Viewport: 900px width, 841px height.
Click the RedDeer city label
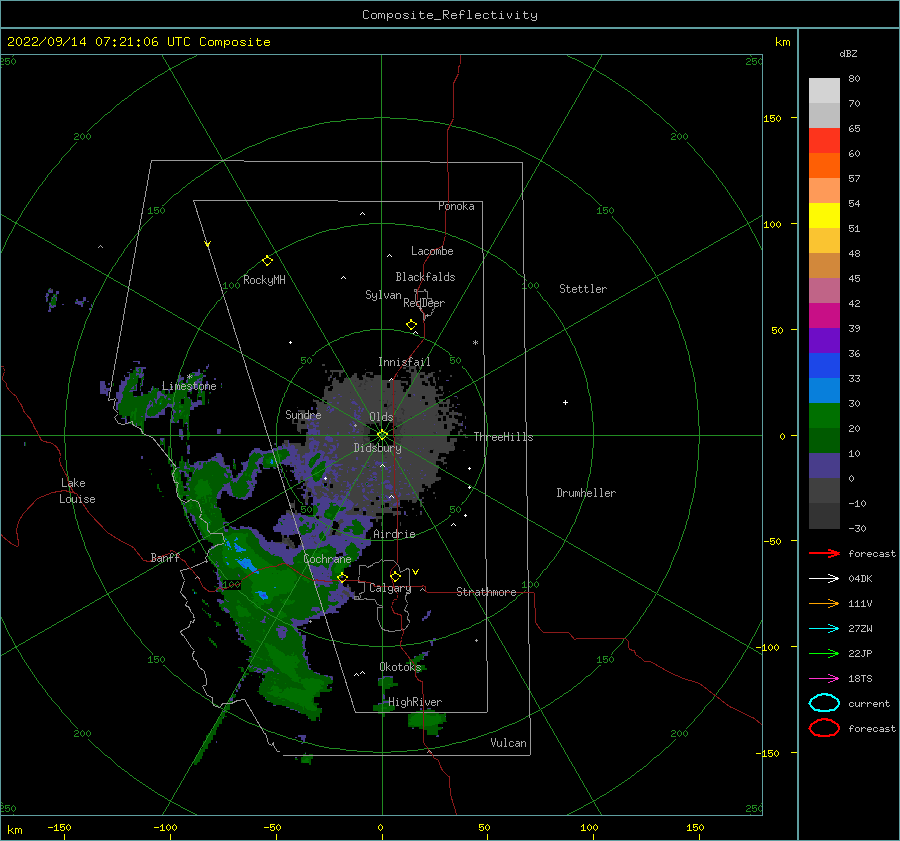point(424,303)
